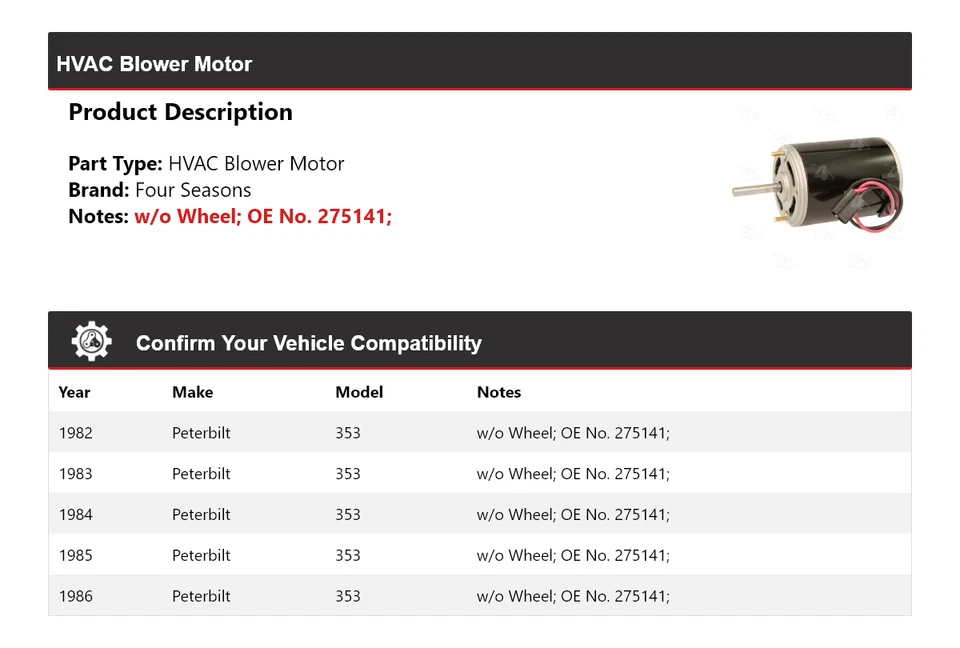The image size is (960, 648).
Task: Click the Confirm Your Vehicle Compatibility heading
Action: 308,343
